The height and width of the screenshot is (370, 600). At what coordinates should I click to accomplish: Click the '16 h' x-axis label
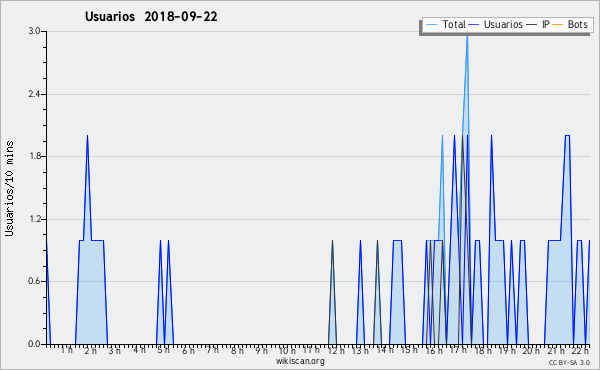pyautogui.click(x=434, y=350)
